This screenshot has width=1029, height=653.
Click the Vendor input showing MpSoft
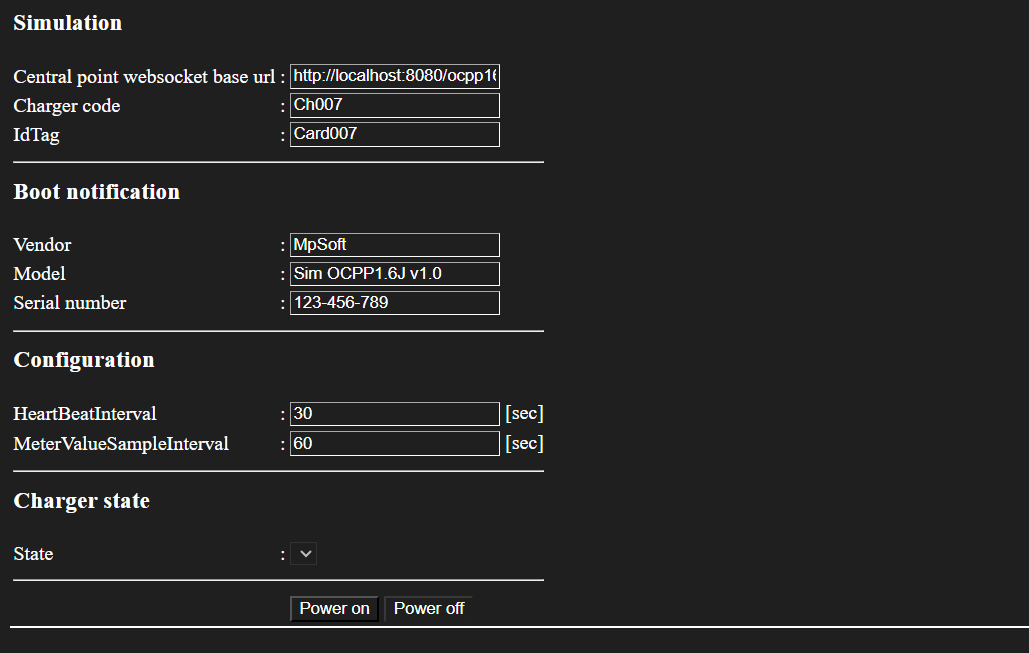394,245
